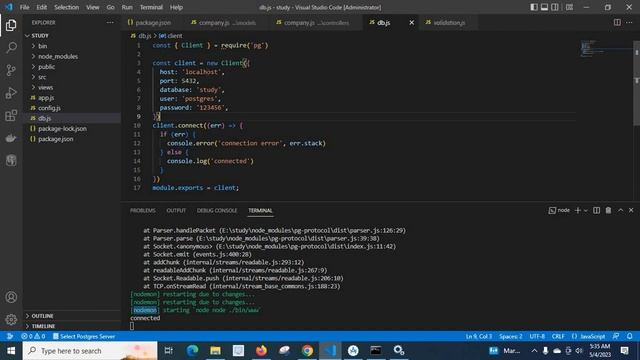Open Customize Layout control
Screen dimensions: 640x360
pos(569,7)
